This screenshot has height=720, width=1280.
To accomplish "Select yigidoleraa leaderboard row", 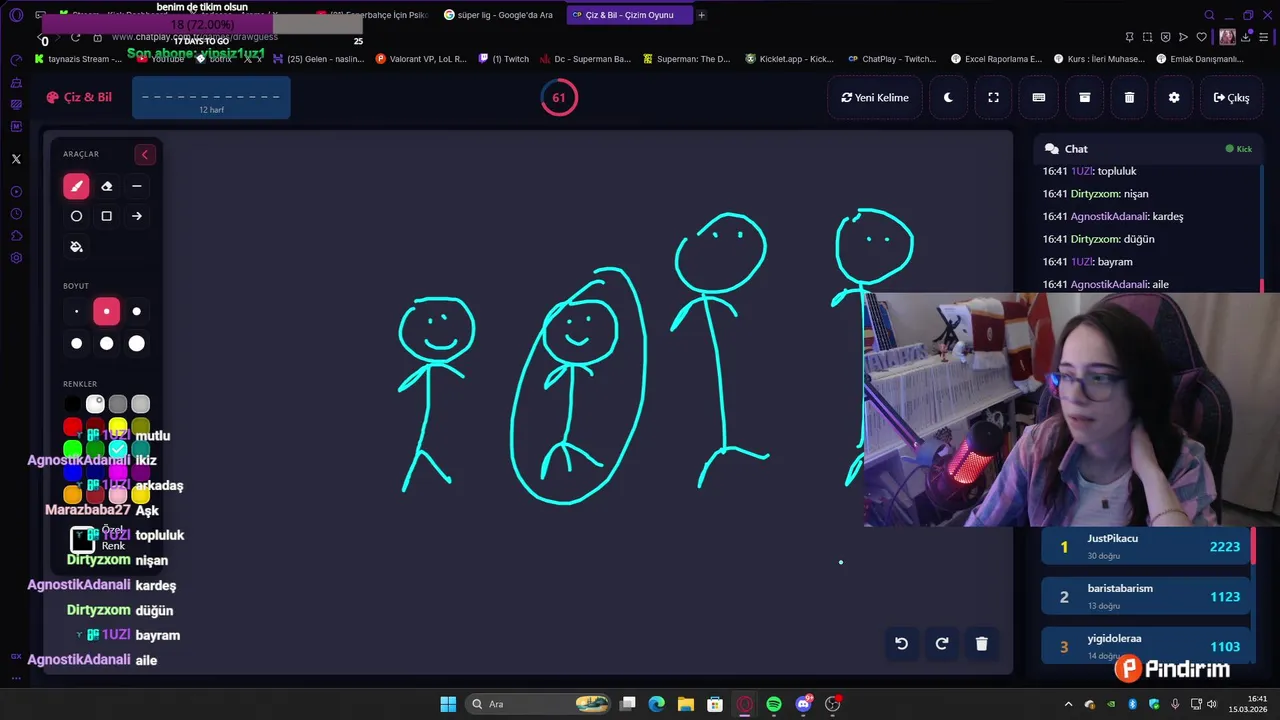I will pos(1146,646).
